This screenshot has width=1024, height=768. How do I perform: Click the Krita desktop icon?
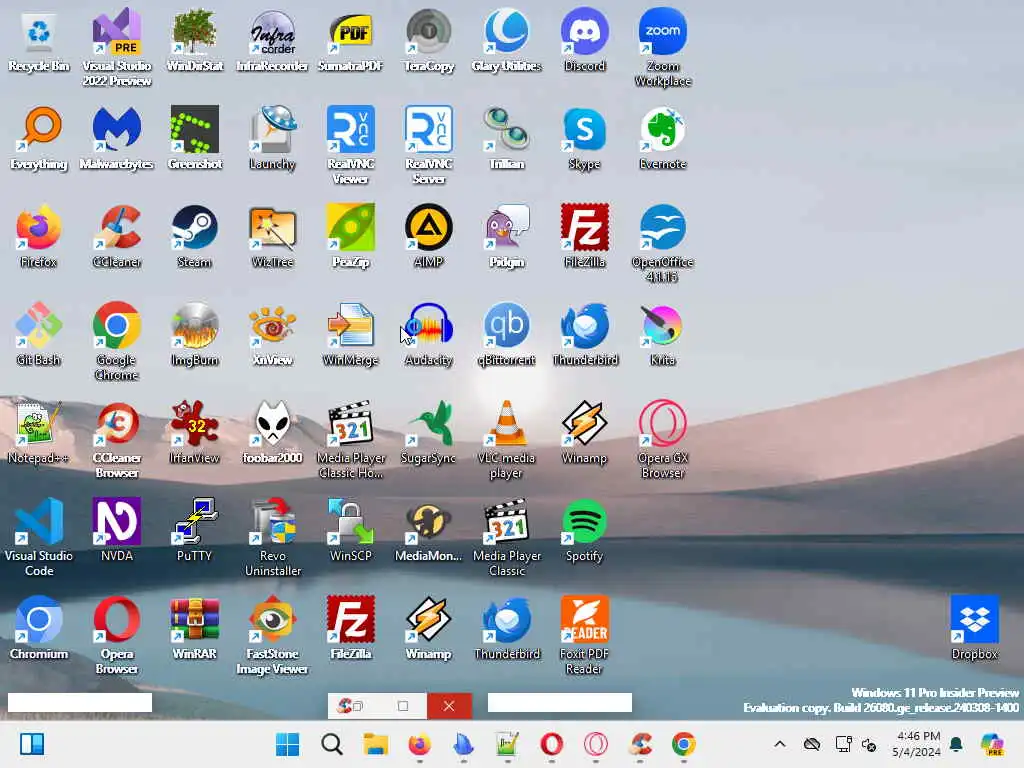[663, 334]
